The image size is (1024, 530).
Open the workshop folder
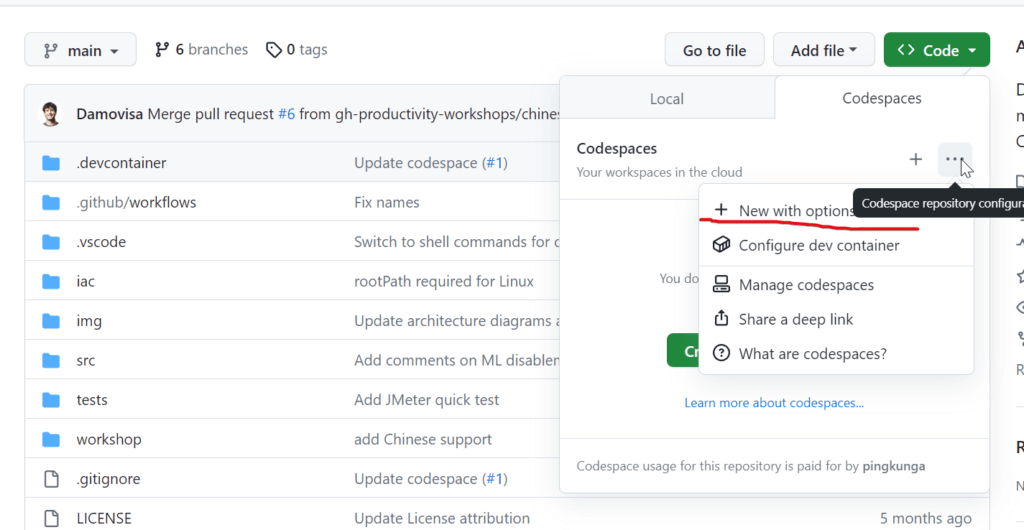pos(109,439)
